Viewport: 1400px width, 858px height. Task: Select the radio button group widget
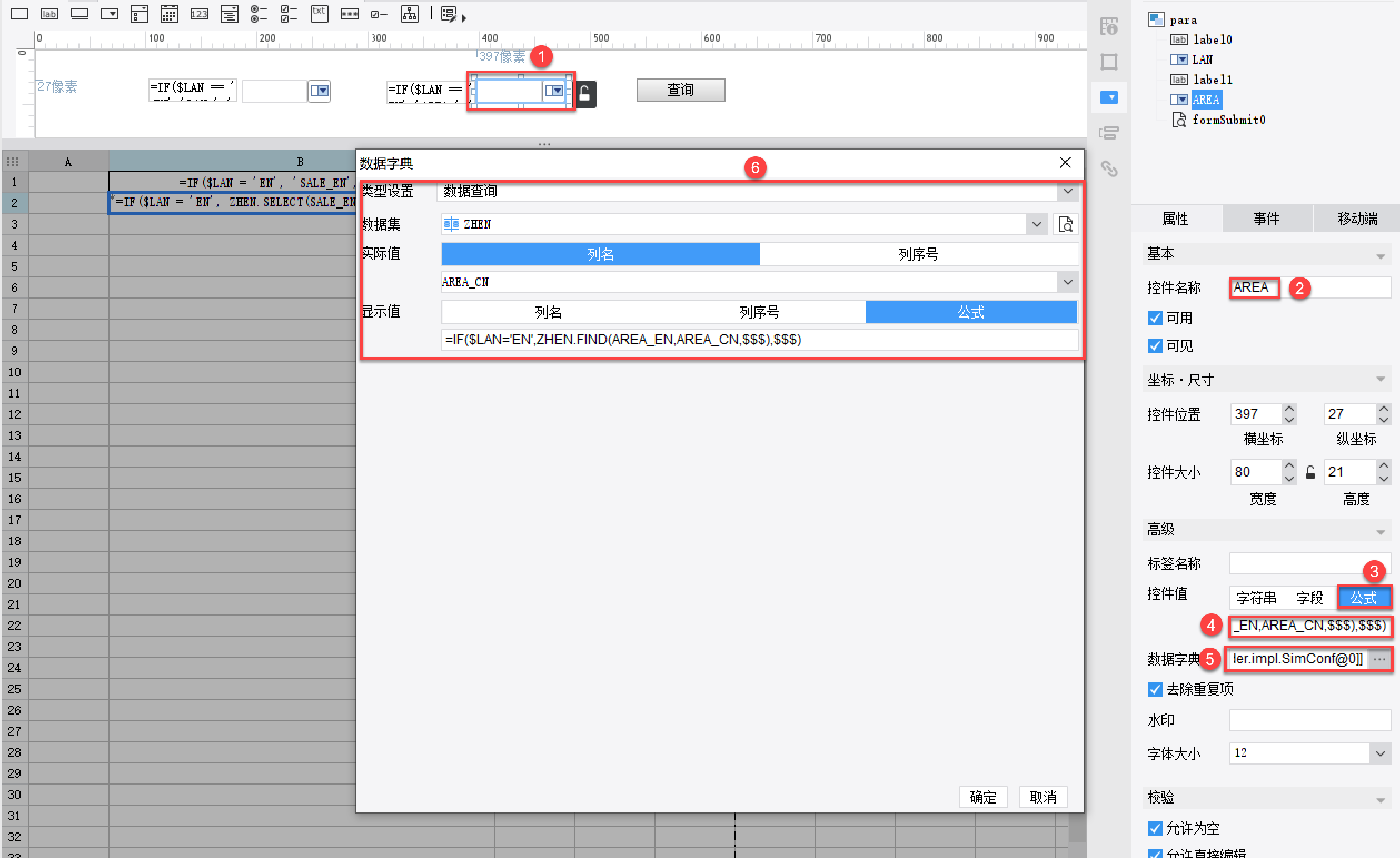coord(259,14)
